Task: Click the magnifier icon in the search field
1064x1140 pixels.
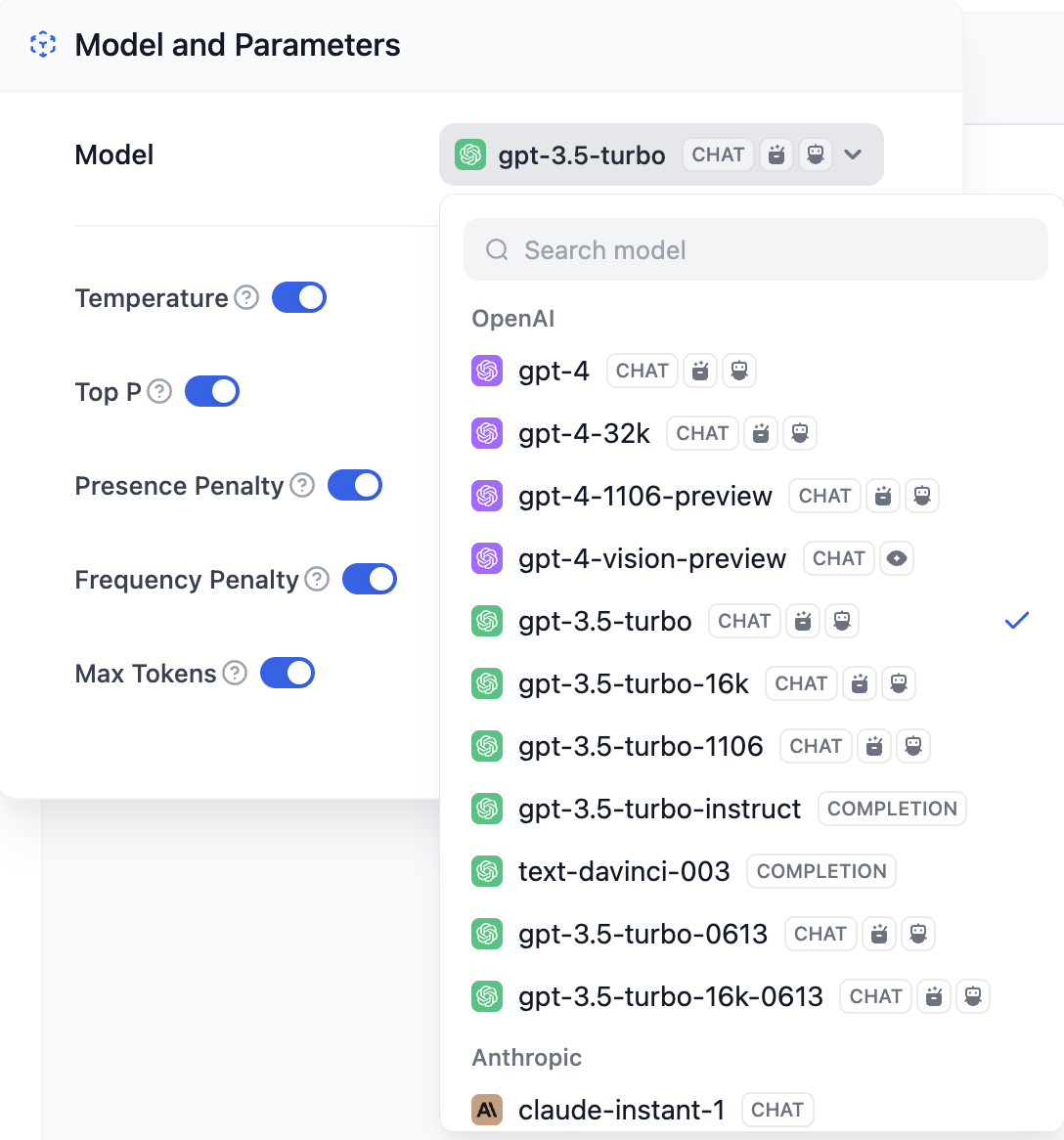Action: point(497,249)
